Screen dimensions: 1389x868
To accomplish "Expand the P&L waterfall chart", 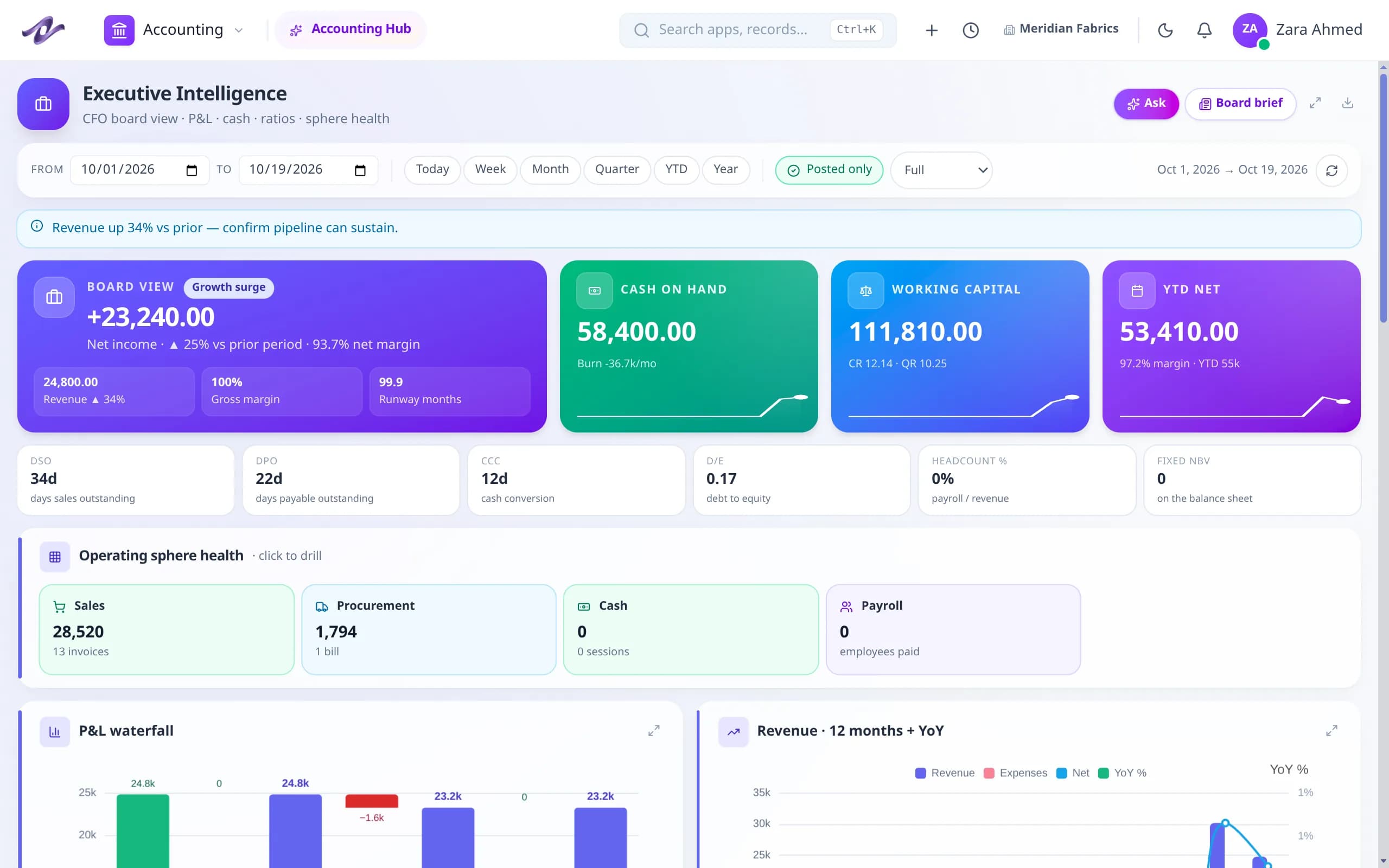I will click(654, 730).
